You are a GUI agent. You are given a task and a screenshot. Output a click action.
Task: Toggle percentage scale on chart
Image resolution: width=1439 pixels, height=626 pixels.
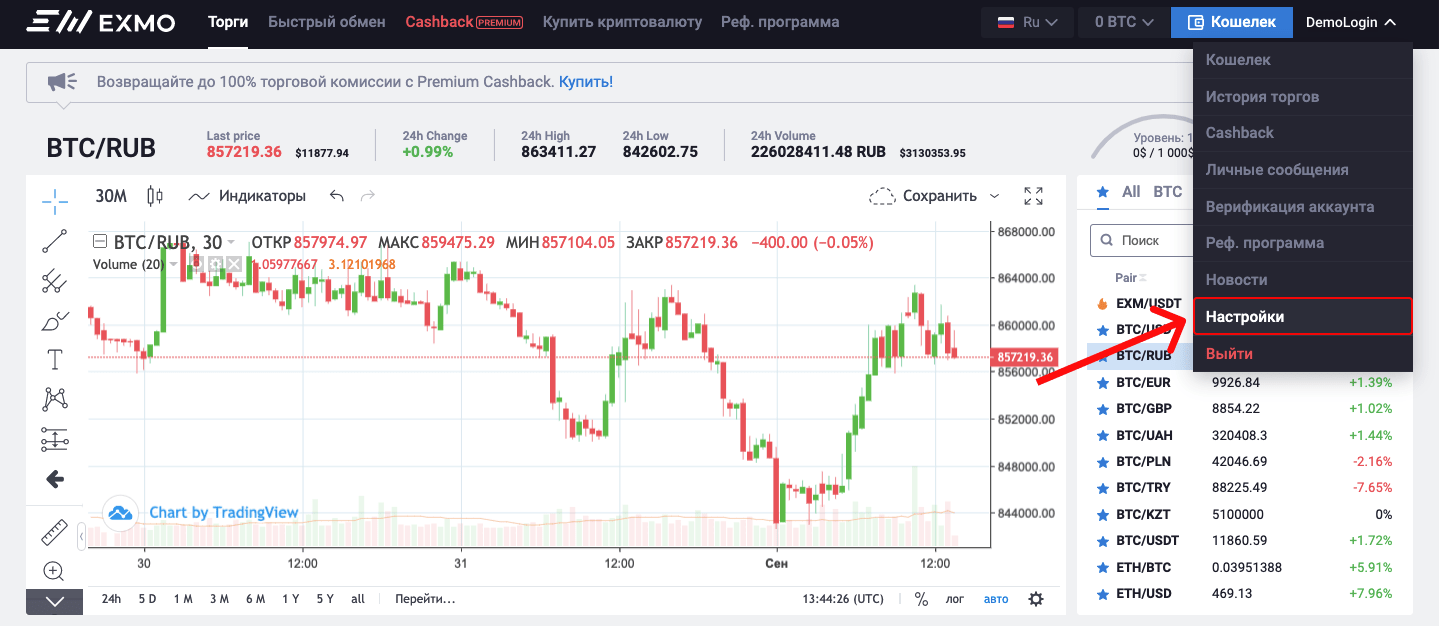(x=921, y=599)
